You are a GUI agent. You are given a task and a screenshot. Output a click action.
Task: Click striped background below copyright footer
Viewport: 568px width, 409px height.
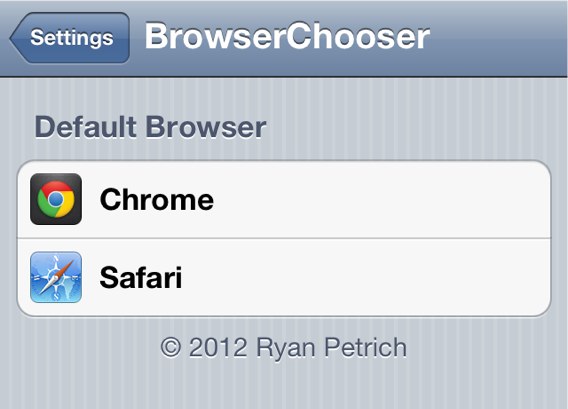pyautogui.click(x=284, y=386)
